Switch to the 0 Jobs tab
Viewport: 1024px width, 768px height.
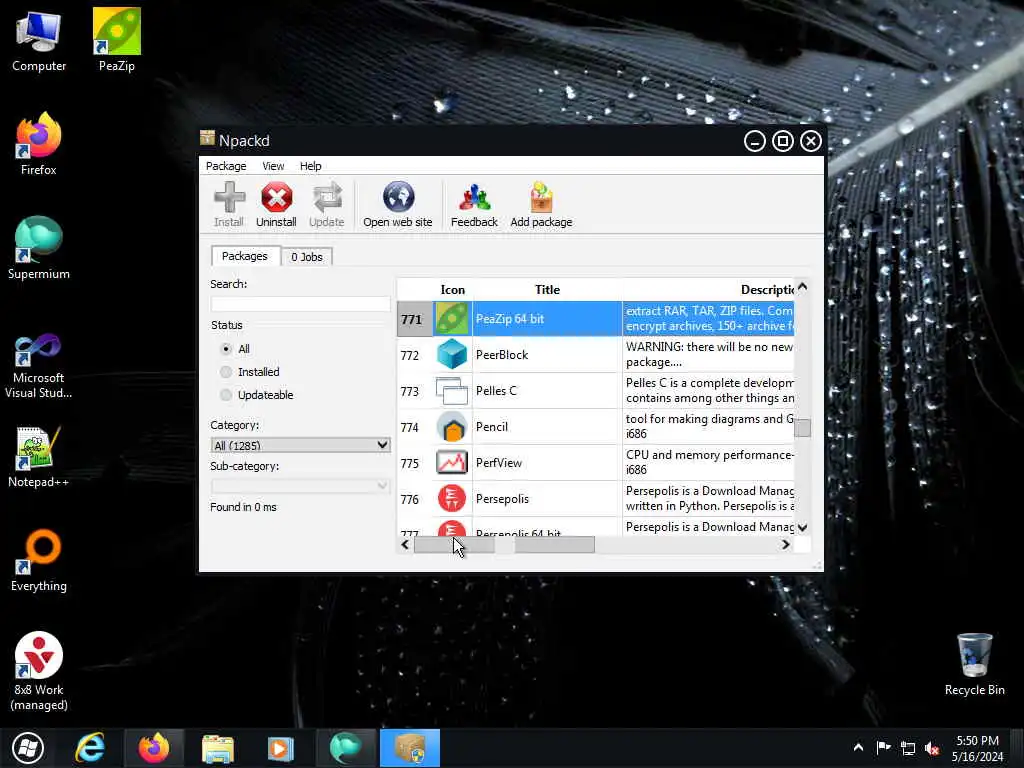point(307,257)
